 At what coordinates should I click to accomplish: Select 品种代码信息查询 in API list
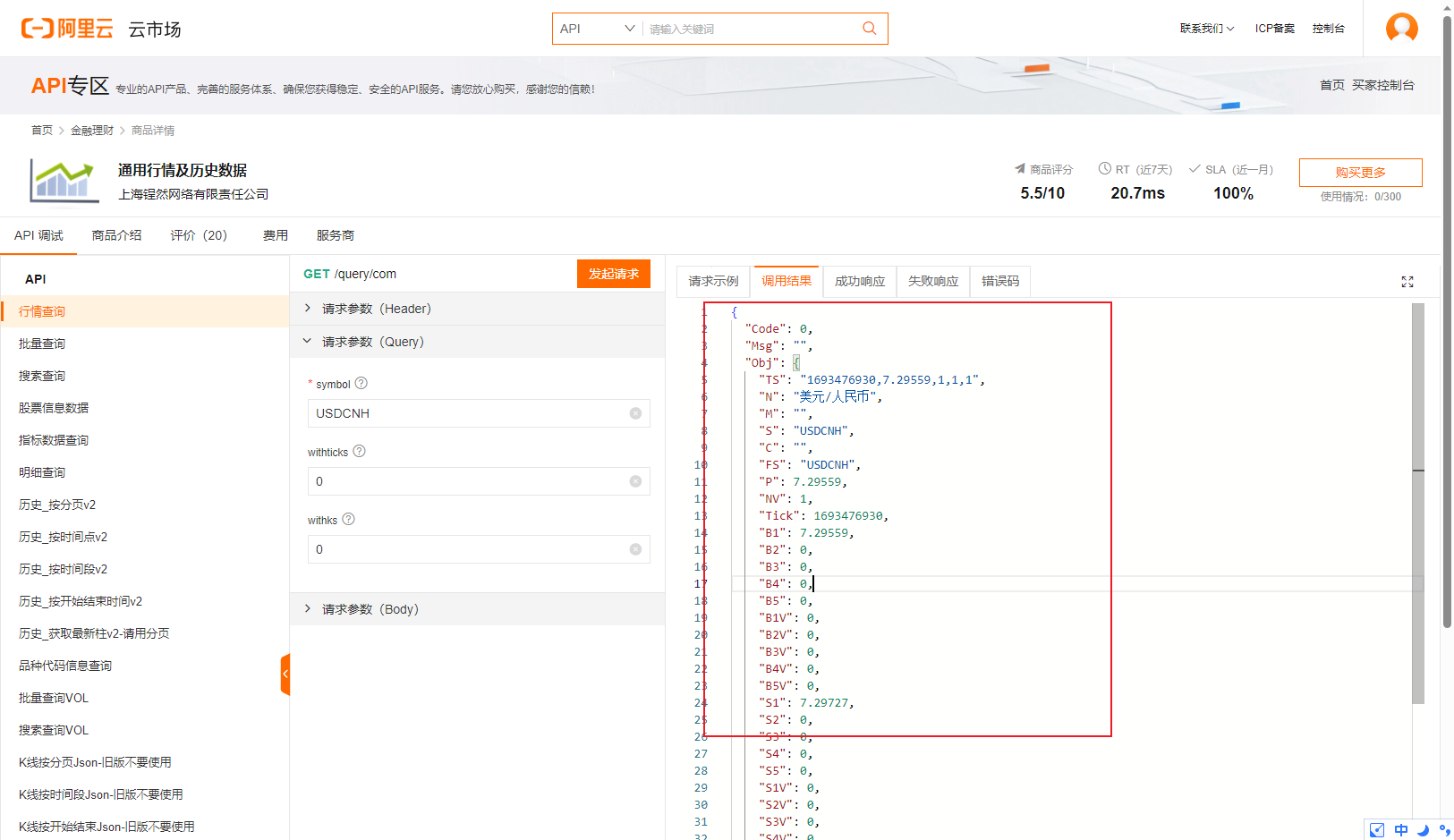click(144, 666)
